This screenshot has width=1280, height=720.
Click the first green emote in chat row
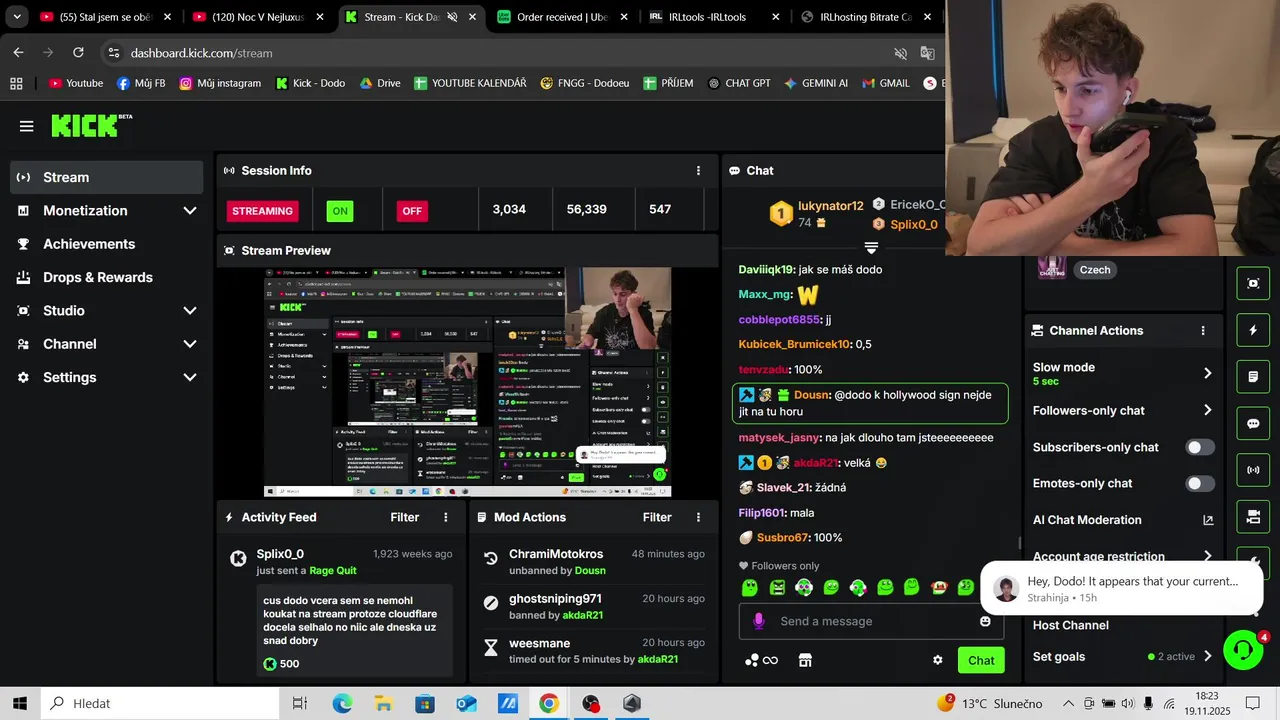(750, 588)
